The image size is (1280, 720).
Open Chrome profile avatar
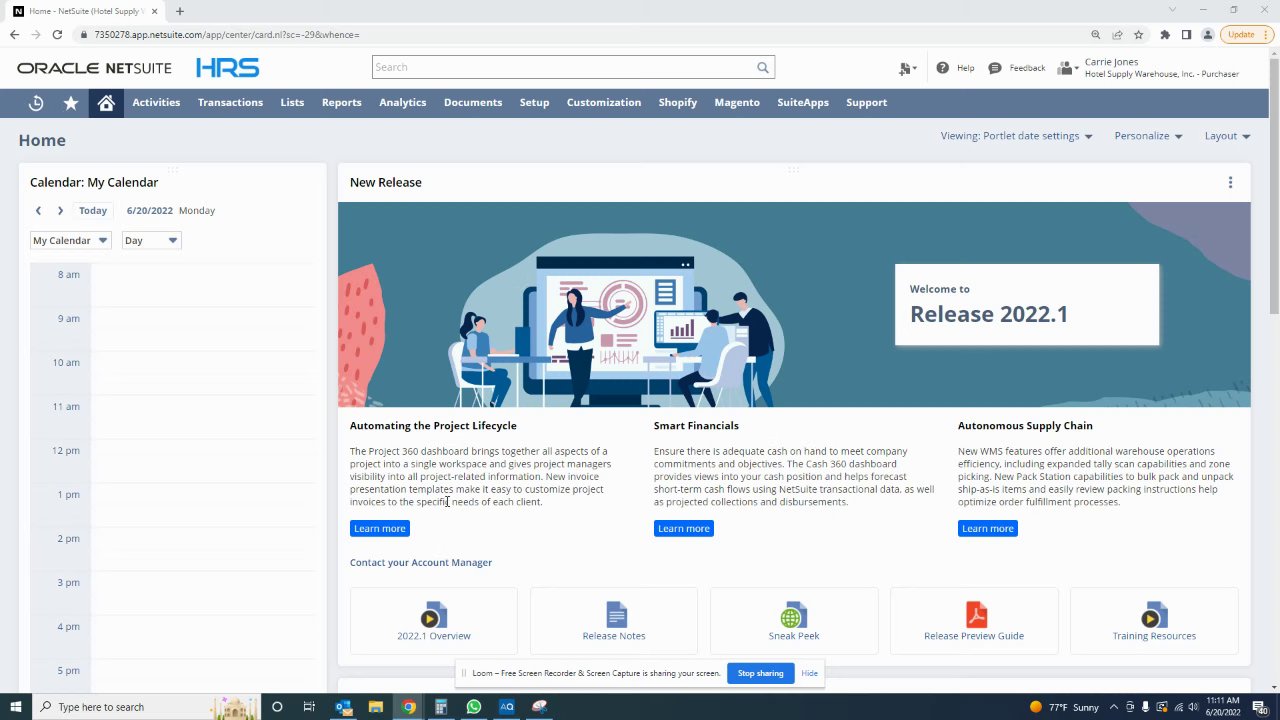[x=1208, y=35]
